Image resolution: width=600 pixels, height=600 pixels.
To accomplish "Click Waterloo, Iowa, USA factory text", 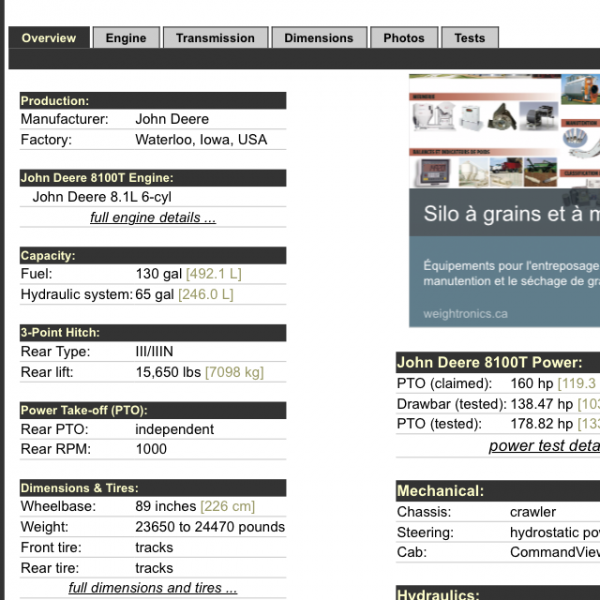I will [x=201, y=140].
